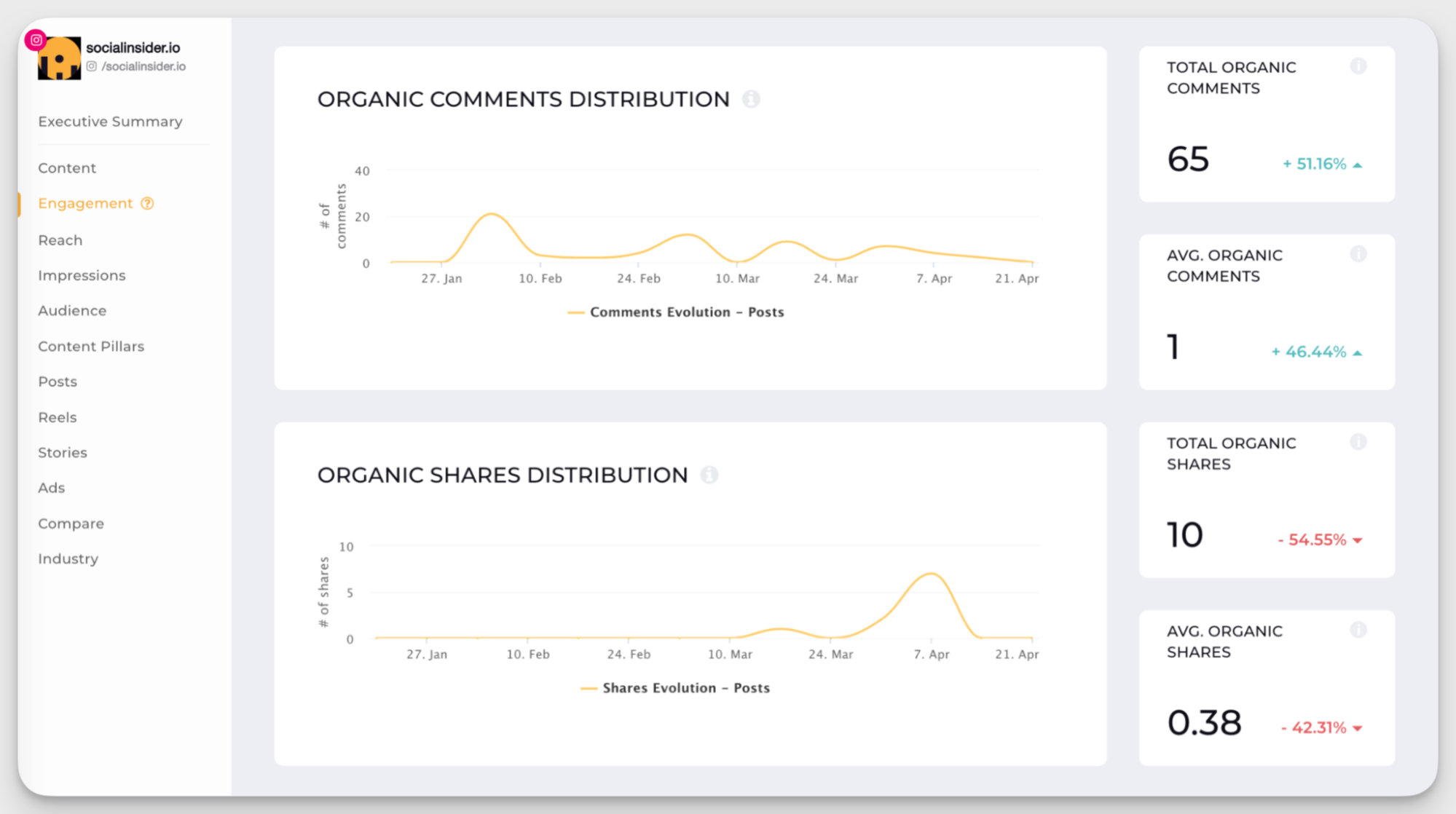Switch to the Content section
Image resolution: width=1456 pixels, height=814 pixels.
pyautogui.click(x=66, y=167)
